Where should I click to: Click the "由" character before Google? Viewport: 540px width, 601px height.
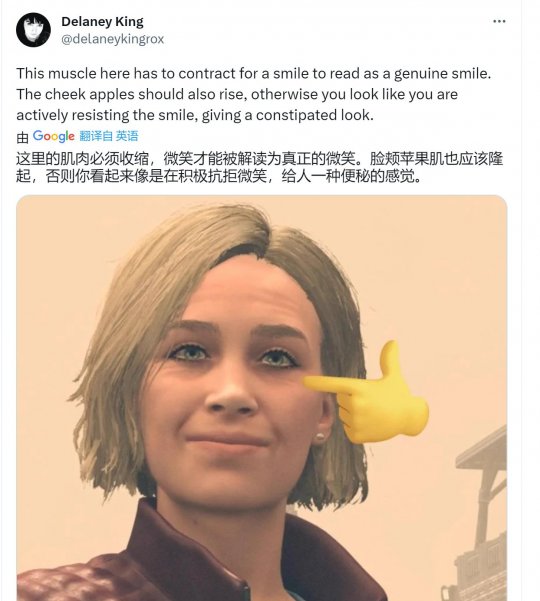(x=23, y=137)
